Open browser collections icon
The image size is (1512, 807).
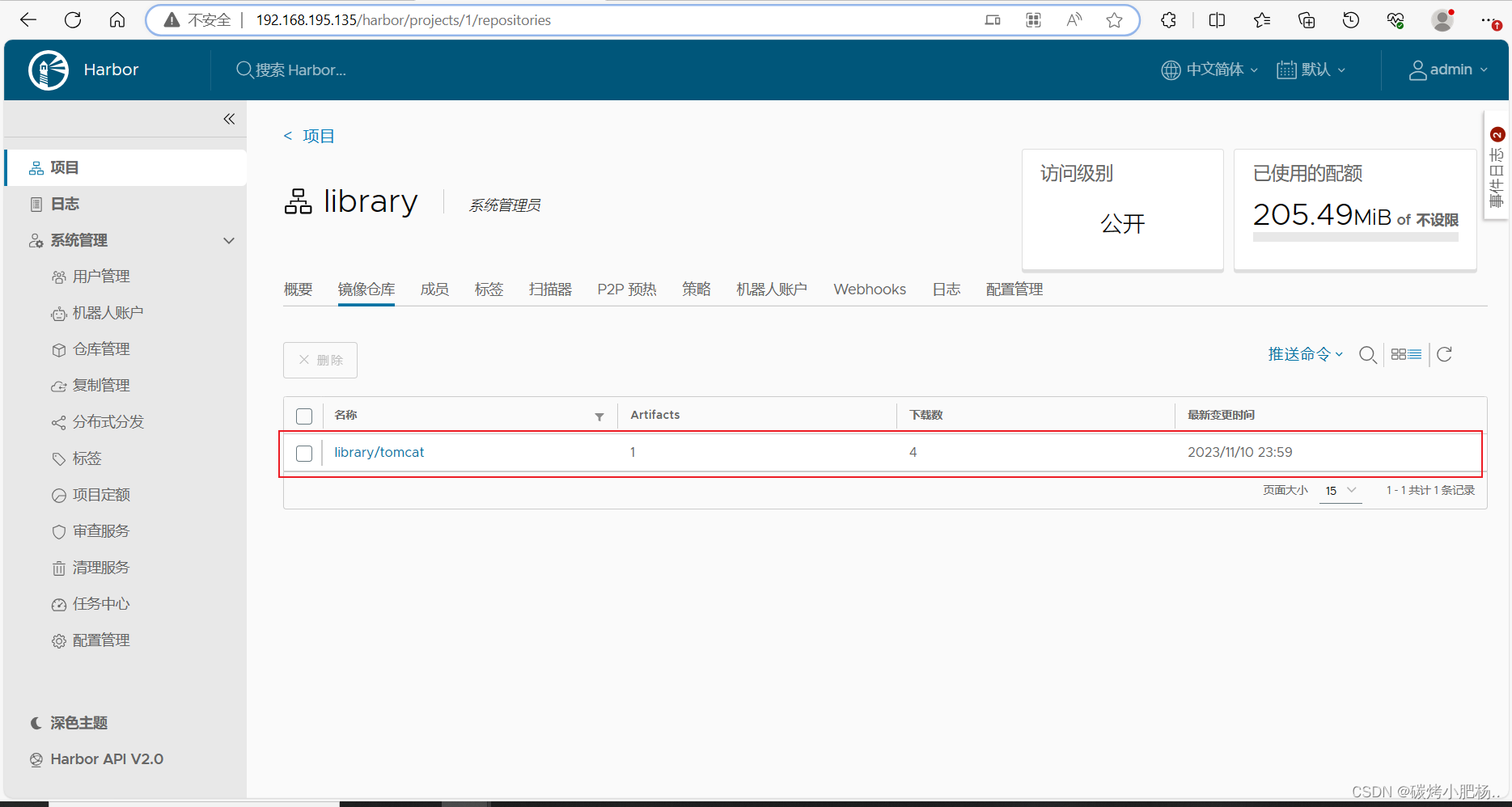[1307, 20]
